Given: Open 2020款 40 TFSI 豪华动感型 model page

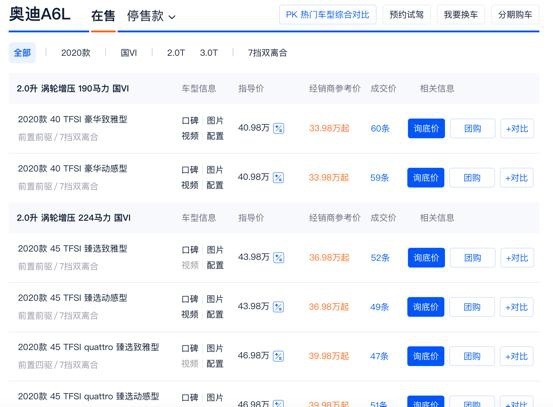Looking at the screenshot, I should 72,169.
